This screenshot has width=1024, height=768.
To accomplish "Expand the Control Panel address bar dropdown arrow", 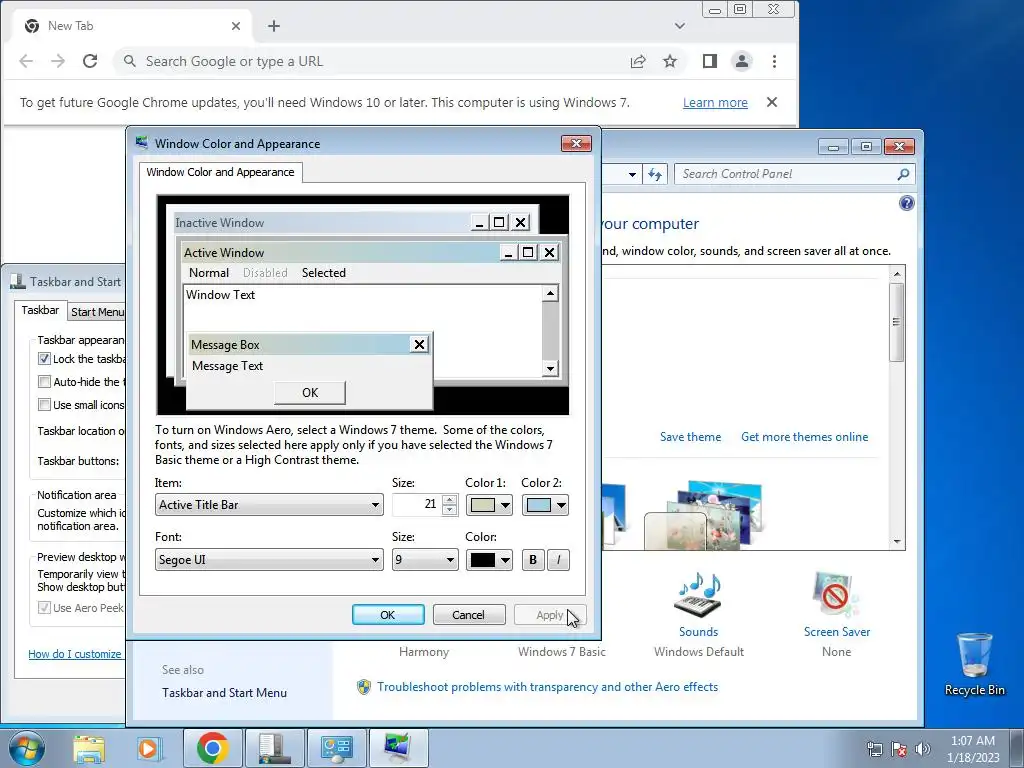I will tap(632, 174).
